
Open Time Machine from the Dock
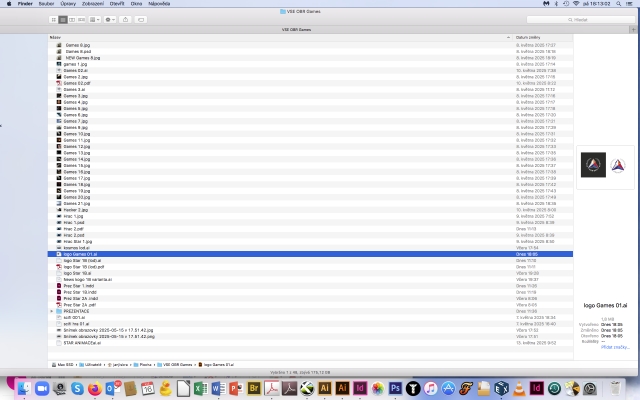click(x=554, y=389)
